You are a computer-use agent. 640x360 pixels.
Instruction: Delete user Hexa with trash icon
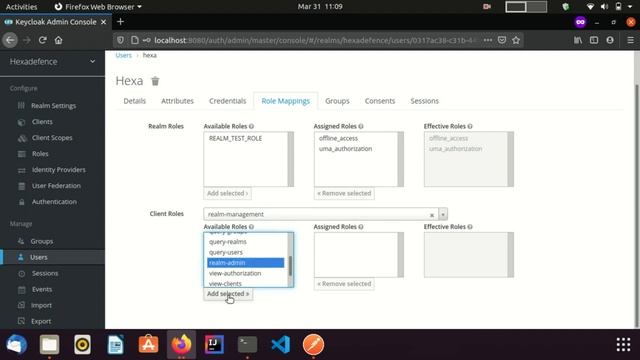155,81
